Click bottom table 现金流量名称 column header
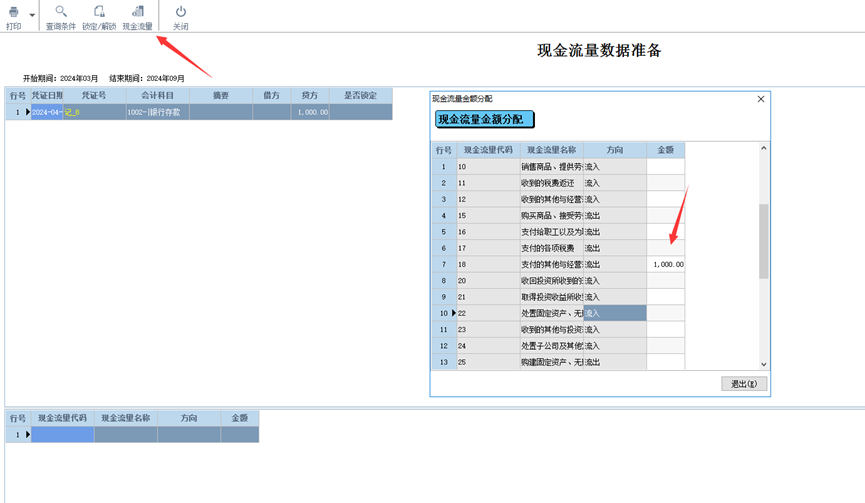The height and width of the screenshot is (503, 865). (126, 418)
